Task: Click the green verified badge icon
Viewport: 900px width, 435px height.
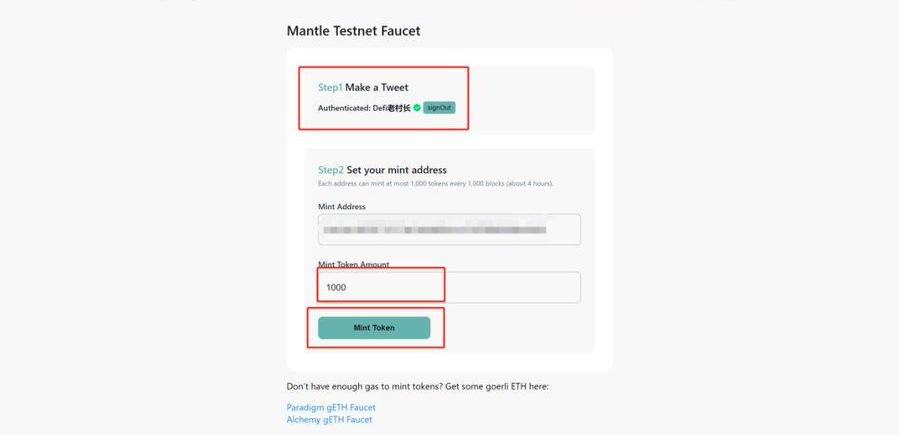Action: point(417,107)
